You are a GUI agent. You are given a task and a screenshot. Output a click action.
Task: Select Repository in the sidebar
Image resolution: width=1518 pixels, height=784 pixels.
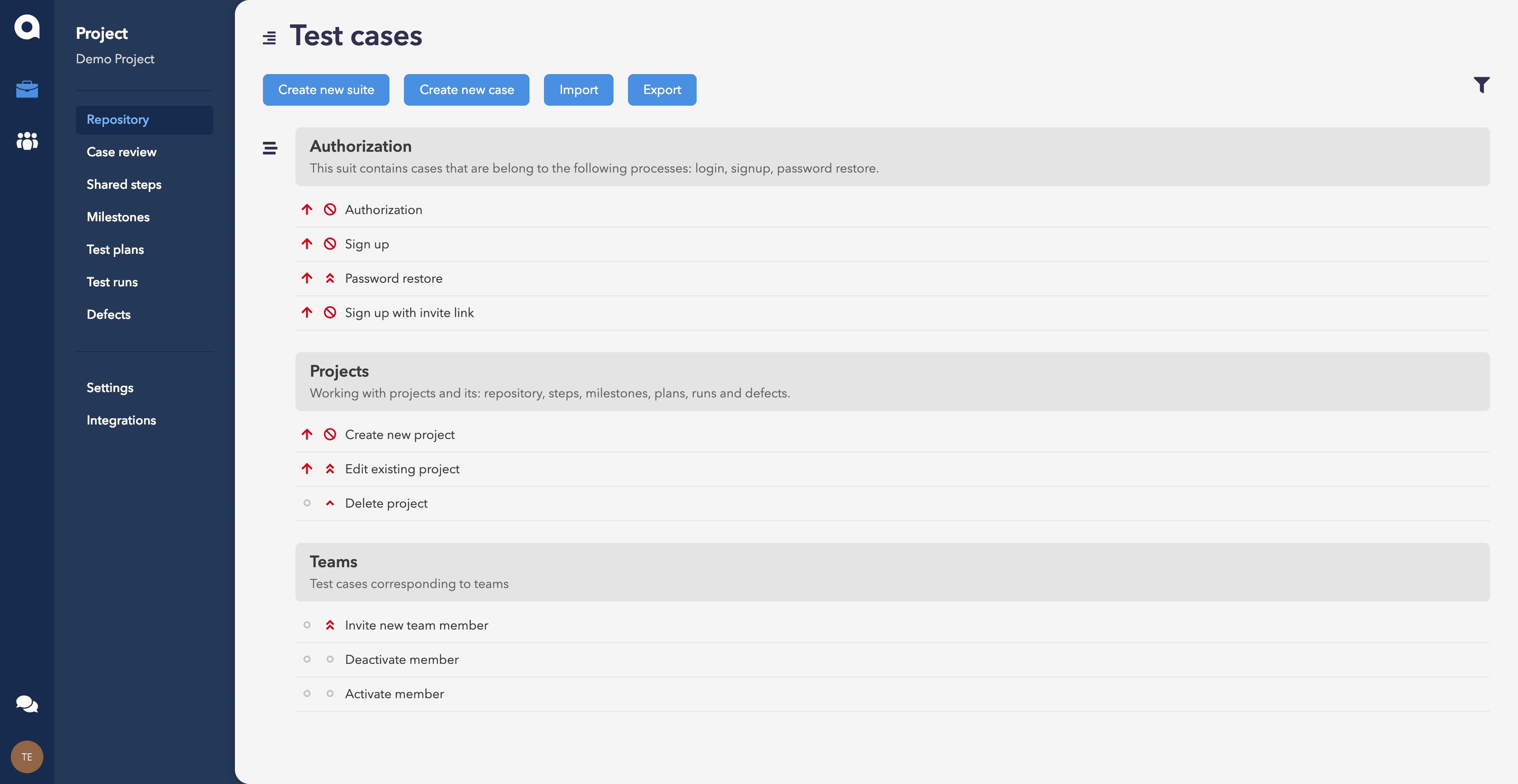coord(145,120)
